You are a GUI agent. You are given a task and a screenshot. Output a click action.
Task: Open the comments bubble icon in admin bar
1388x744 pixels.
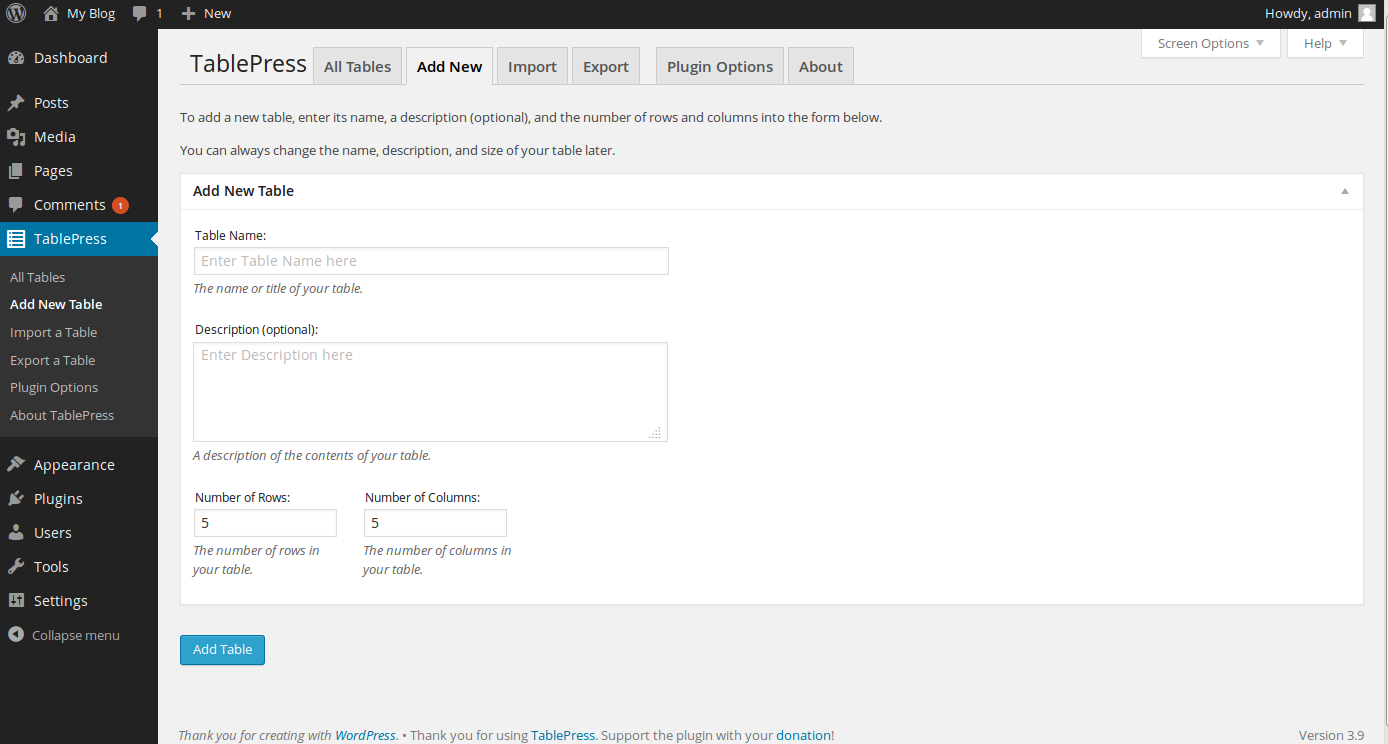click(141, 14)
